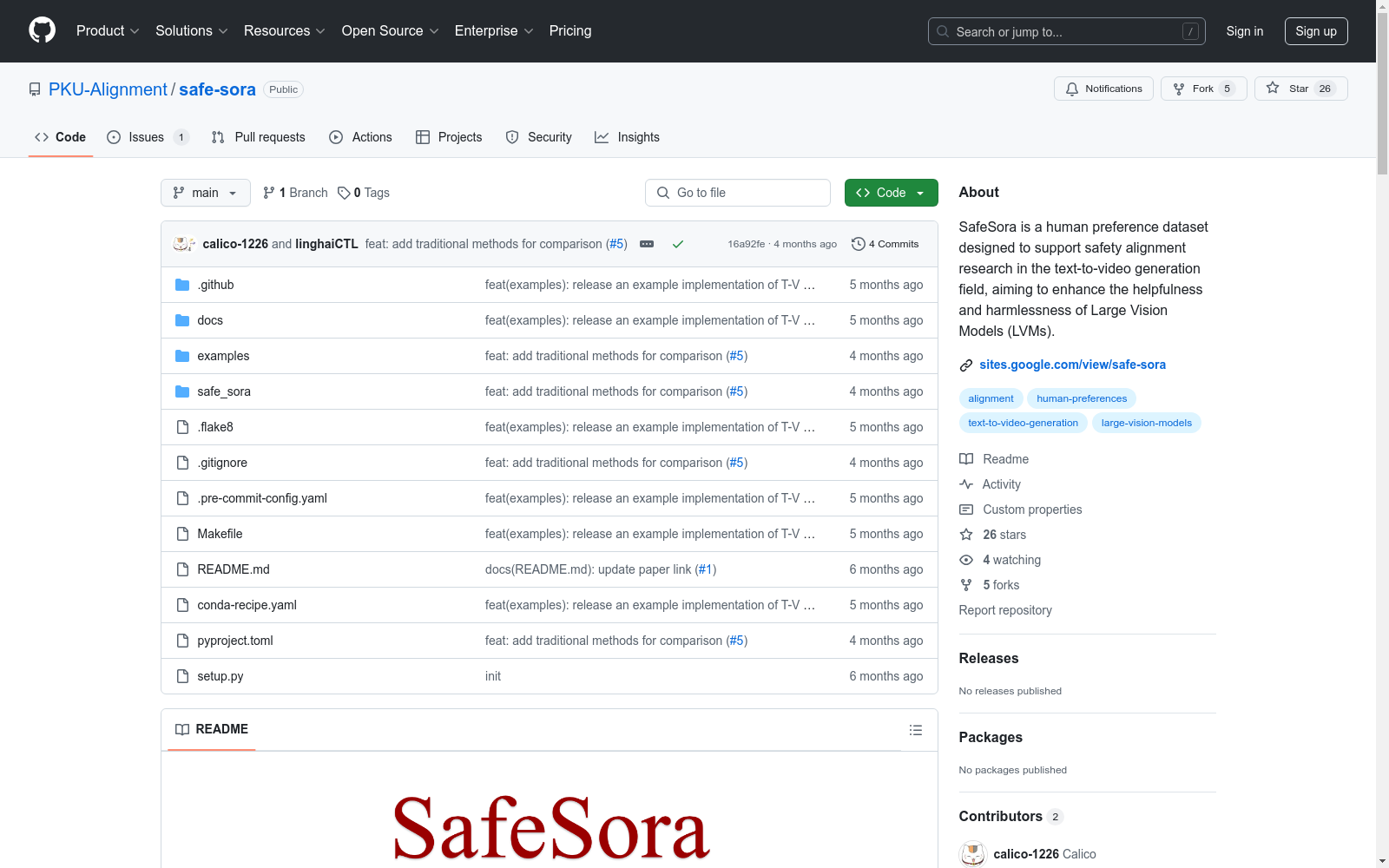Open the conda-recipe.yaml file

247,605
